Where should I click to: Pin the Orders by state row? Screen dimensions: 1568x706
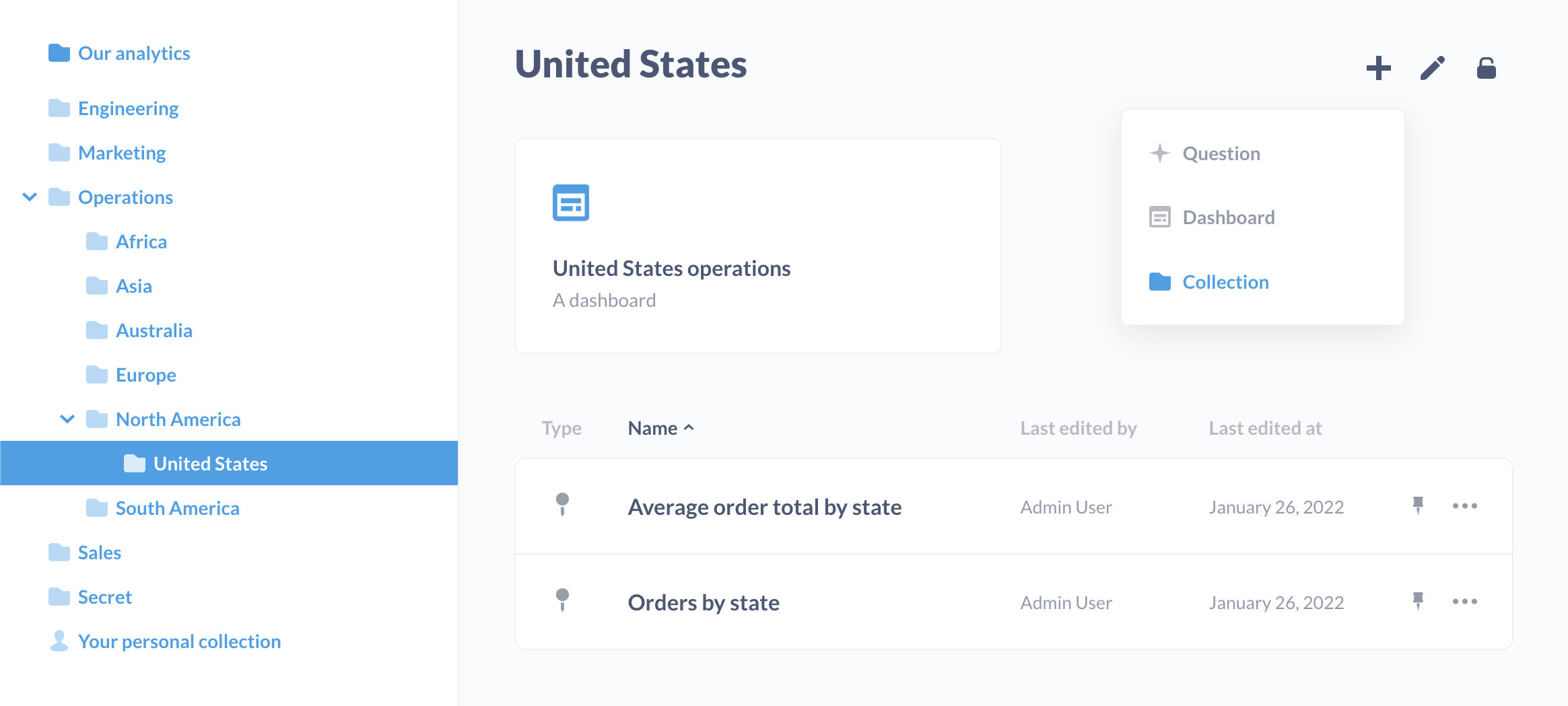[1418, 601]
